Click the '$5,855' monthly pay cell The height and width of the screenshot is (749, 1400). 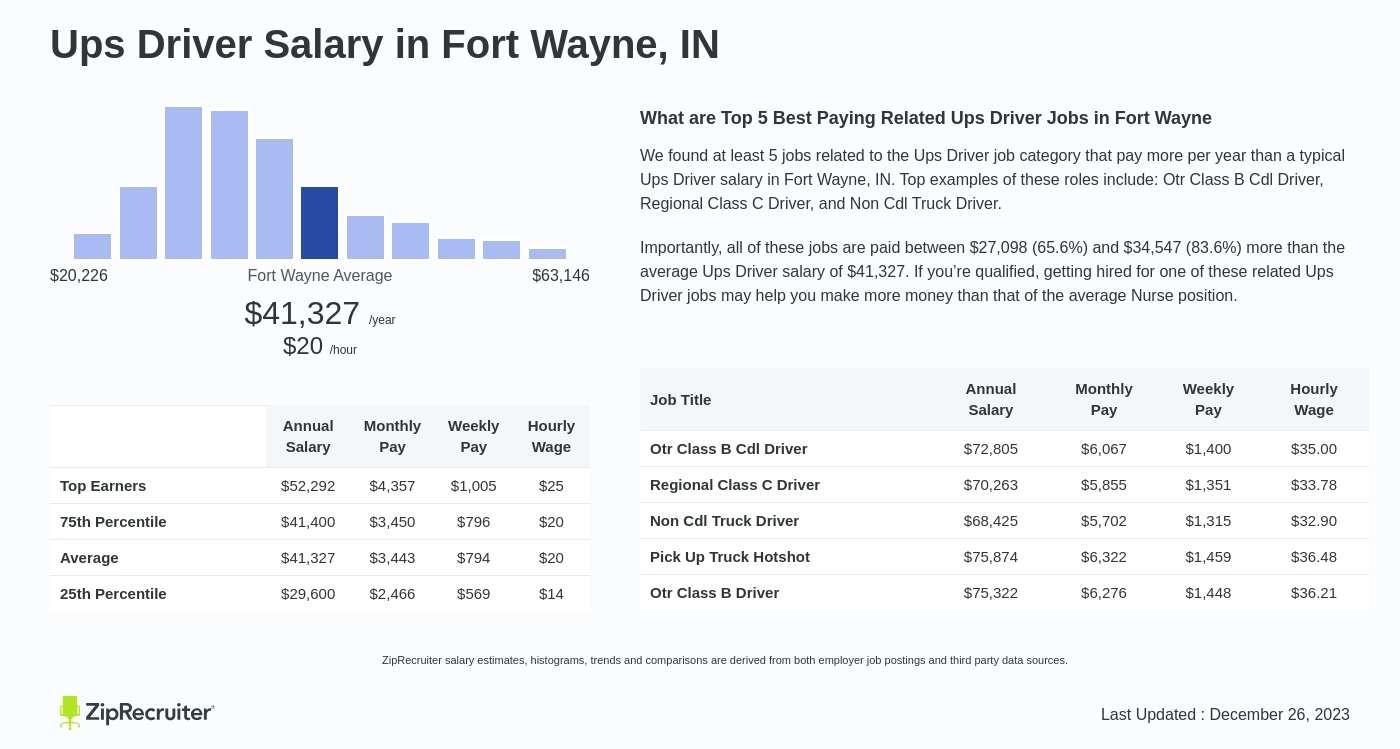[x=1104, y=484]
